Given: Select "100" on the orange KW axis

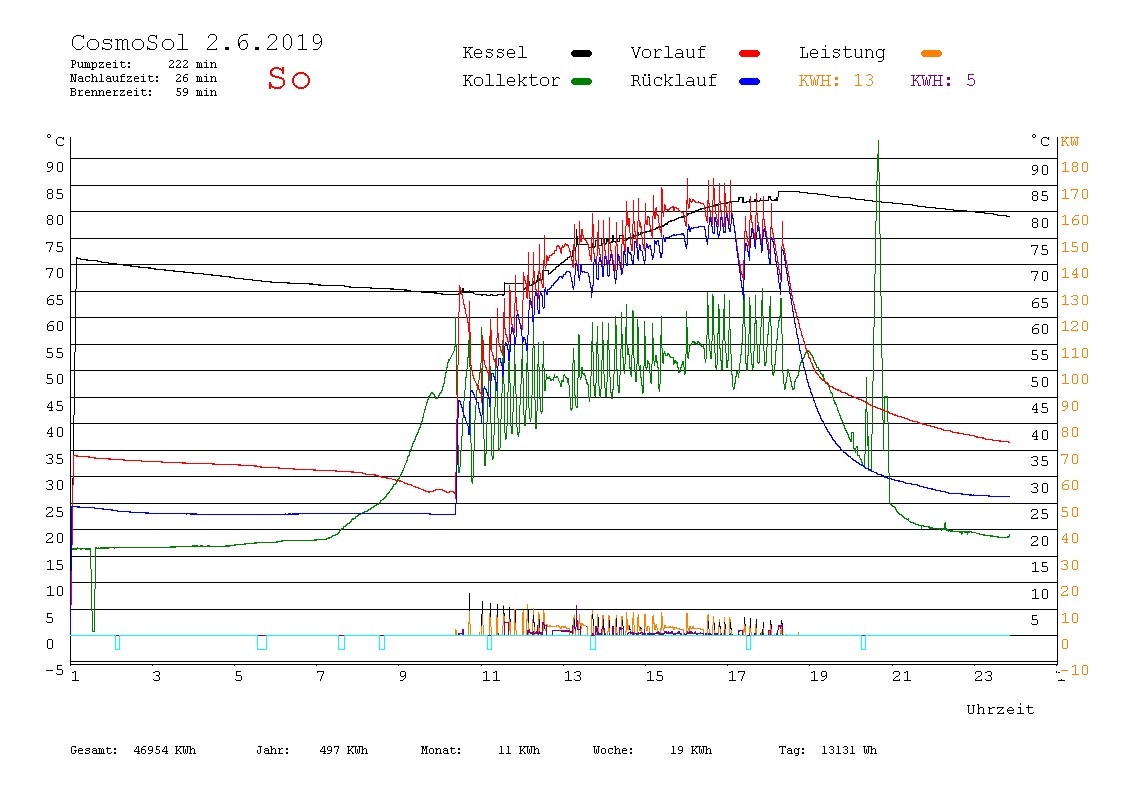Looking at the screenshot, I should [1075, 379].
